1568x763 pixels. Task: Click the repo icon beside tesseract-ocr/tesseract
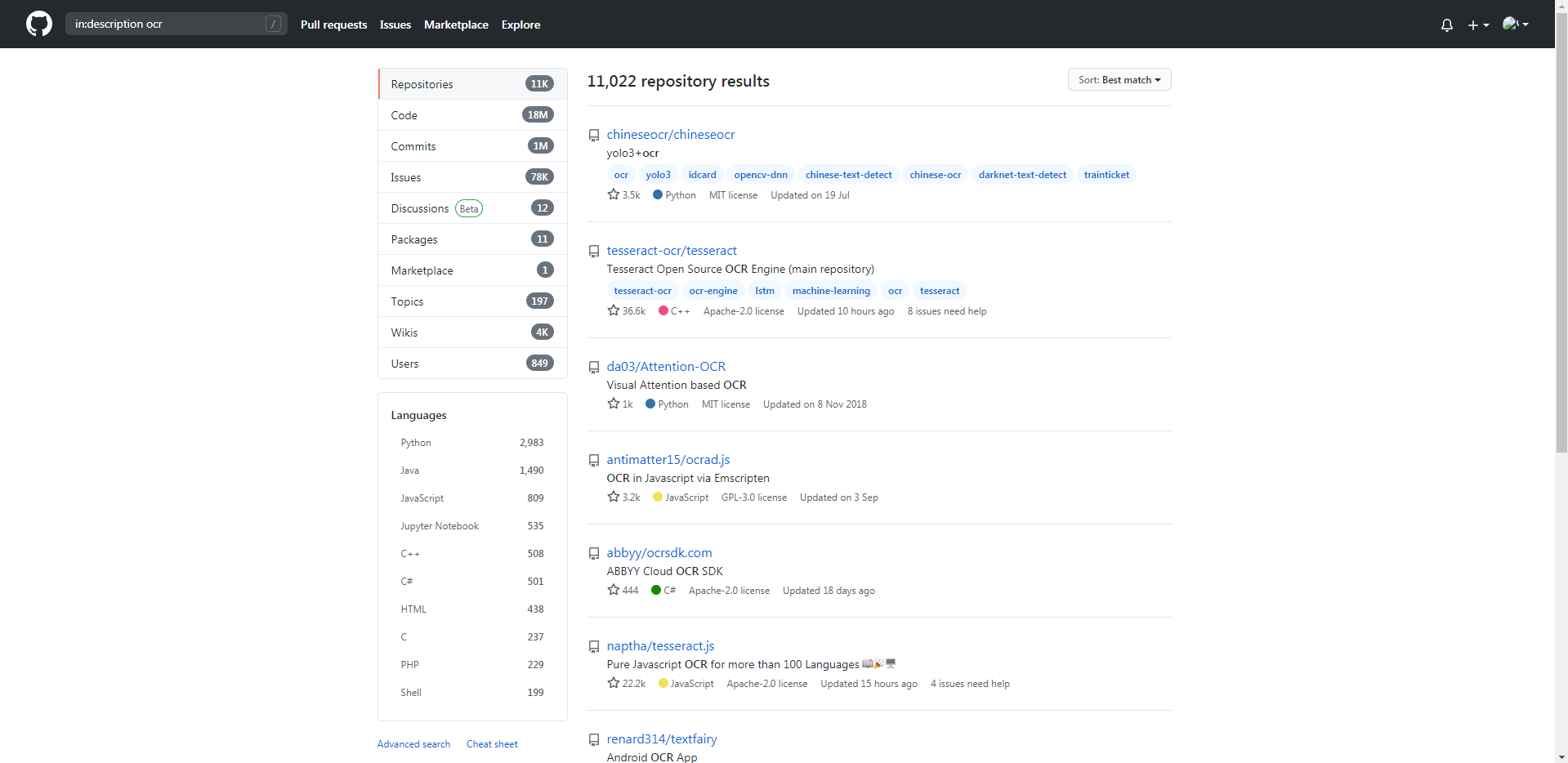594,252
